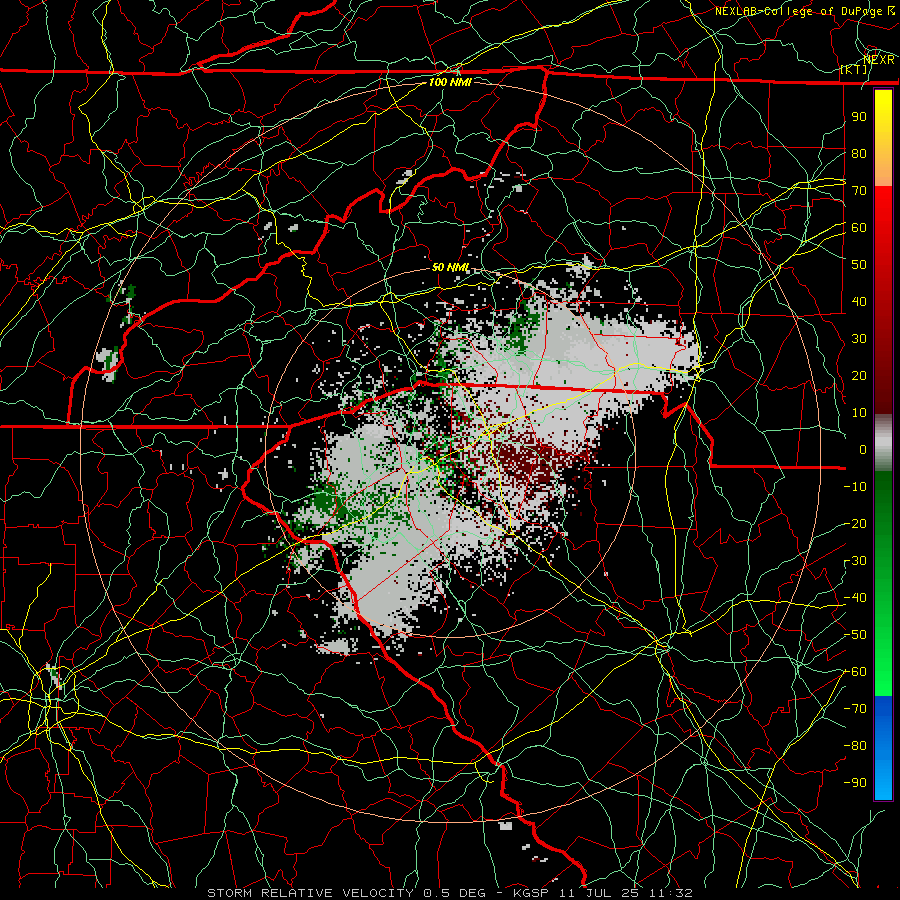The image size is (900, 900).
Task: Click the 100 NMI range ring label
Action: 450,82
